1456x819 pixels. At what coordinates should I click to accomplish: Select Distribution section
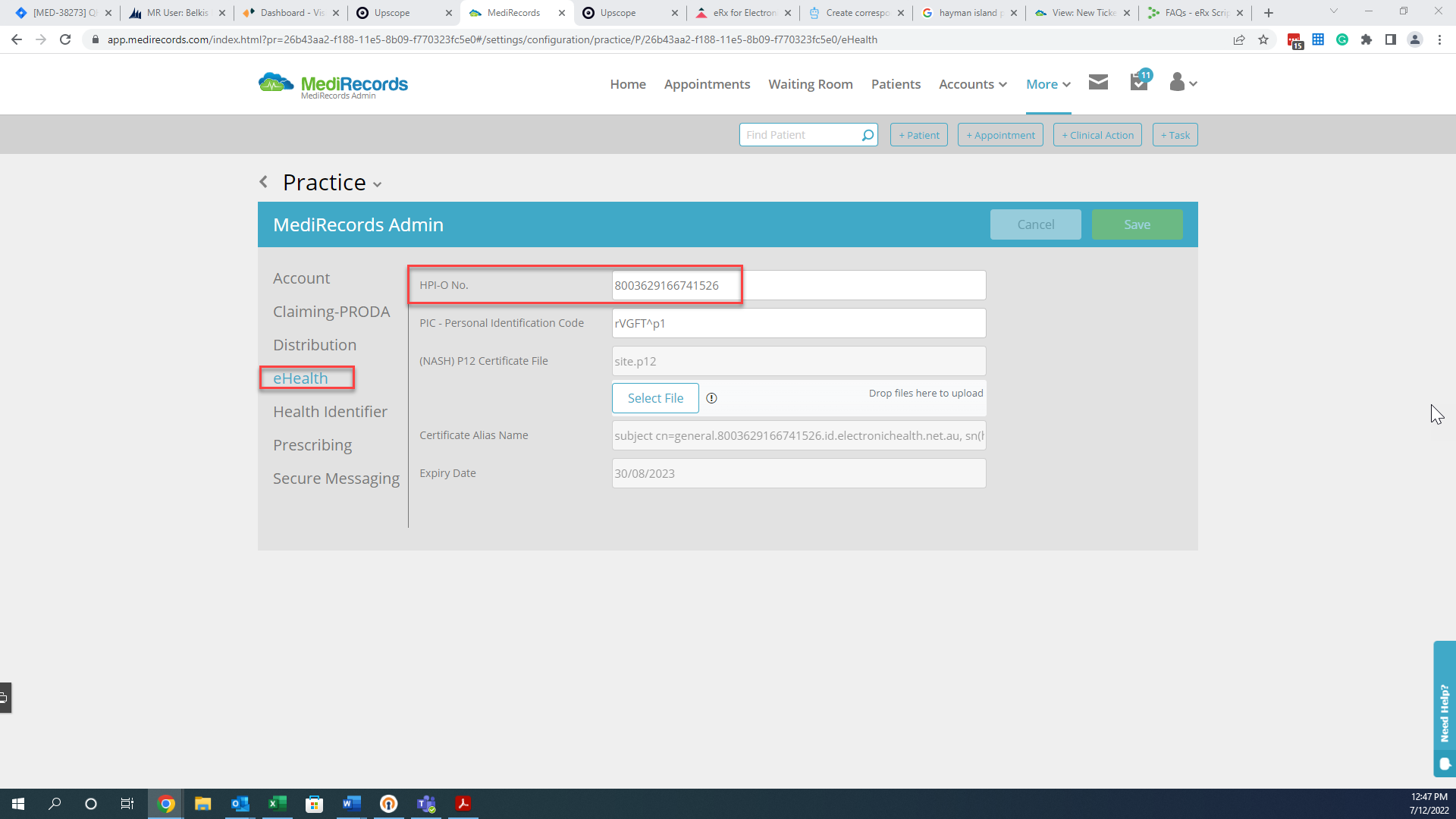click(315, 345)
